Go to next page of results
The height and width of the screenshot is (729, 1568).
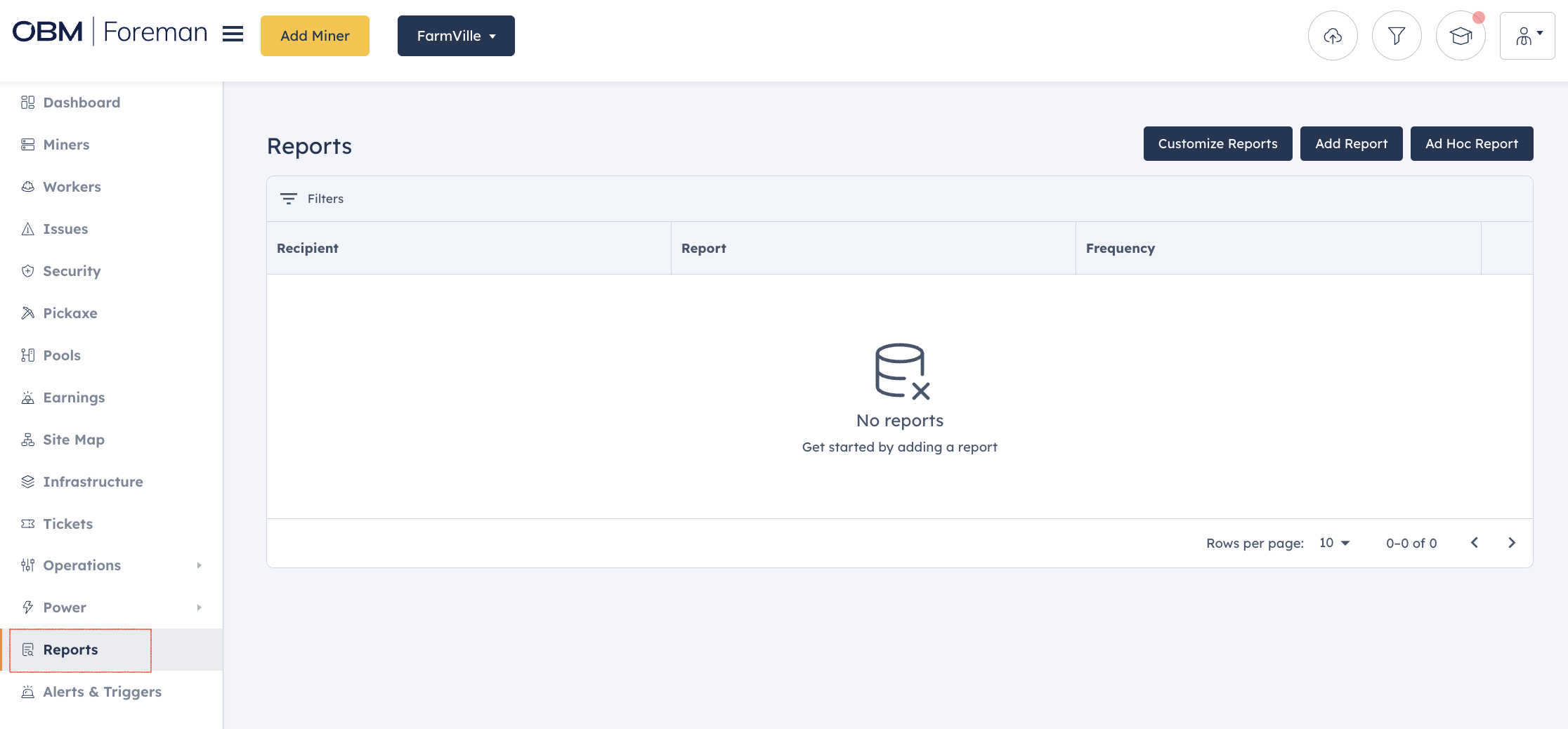[x=1512, y=543]
